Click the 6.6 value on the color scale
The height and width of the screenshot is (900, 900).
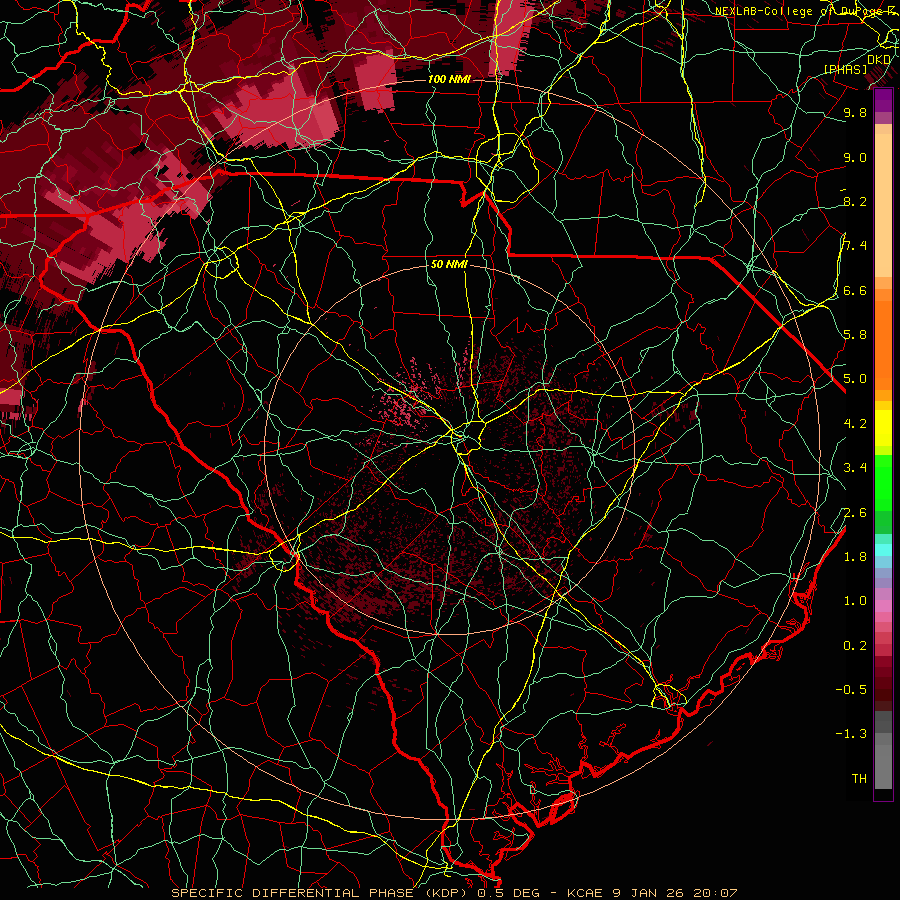[x=855, y=290]
